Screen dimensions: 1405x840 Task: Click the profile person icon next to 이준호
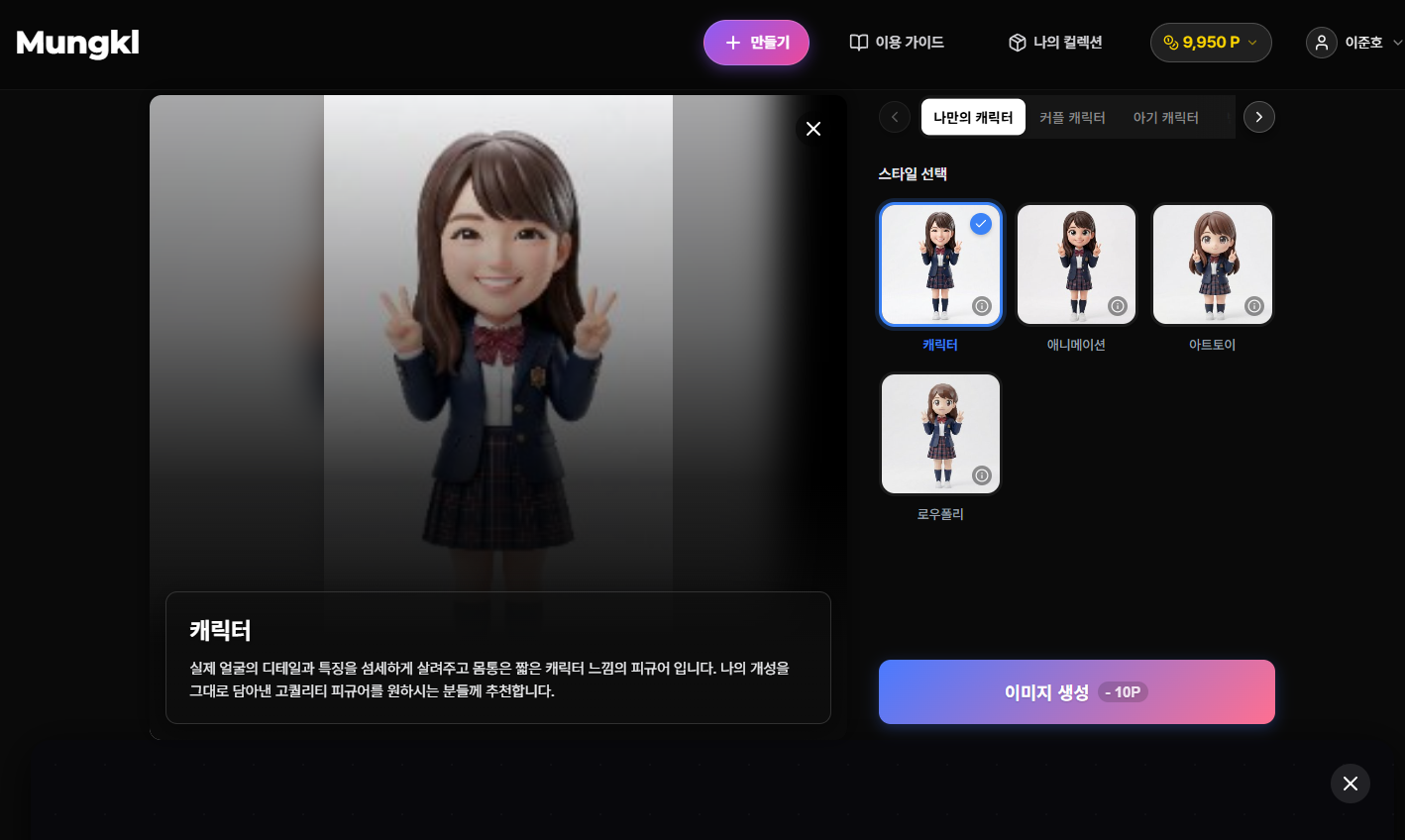pyautogui.click(x=1321, y=43)
